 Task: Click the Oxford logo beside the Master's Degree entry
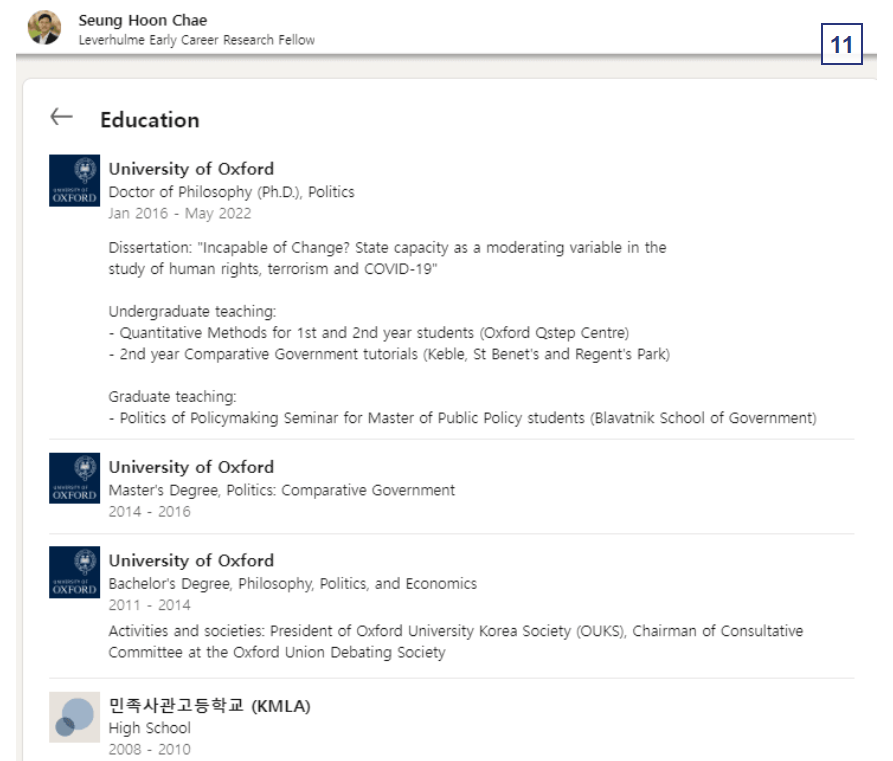click(75, 478)
